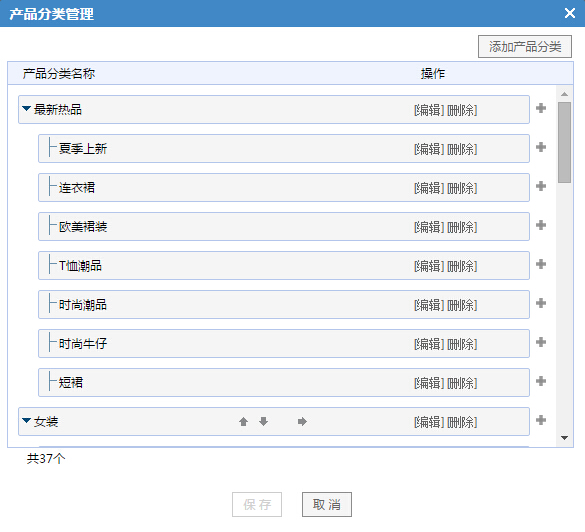
Task: Edit the 短裙 category
Action: (429, 383)
